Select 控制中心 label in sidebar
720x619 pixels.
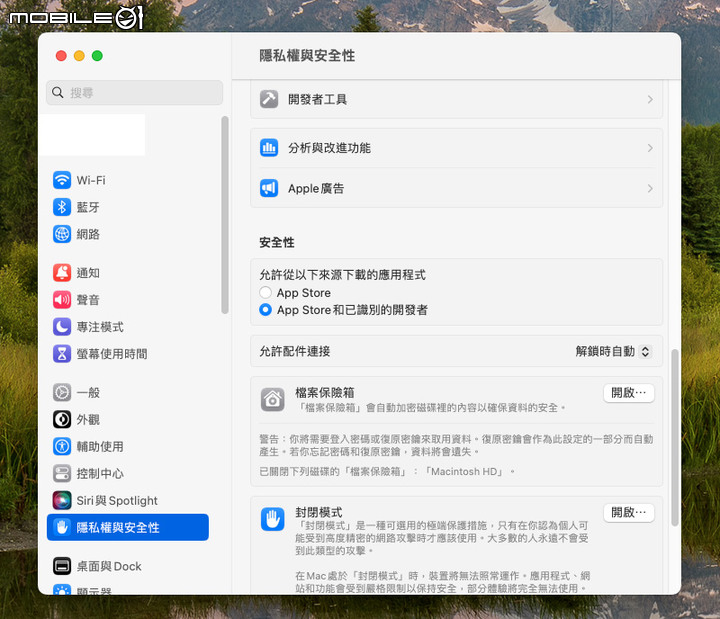100,473
